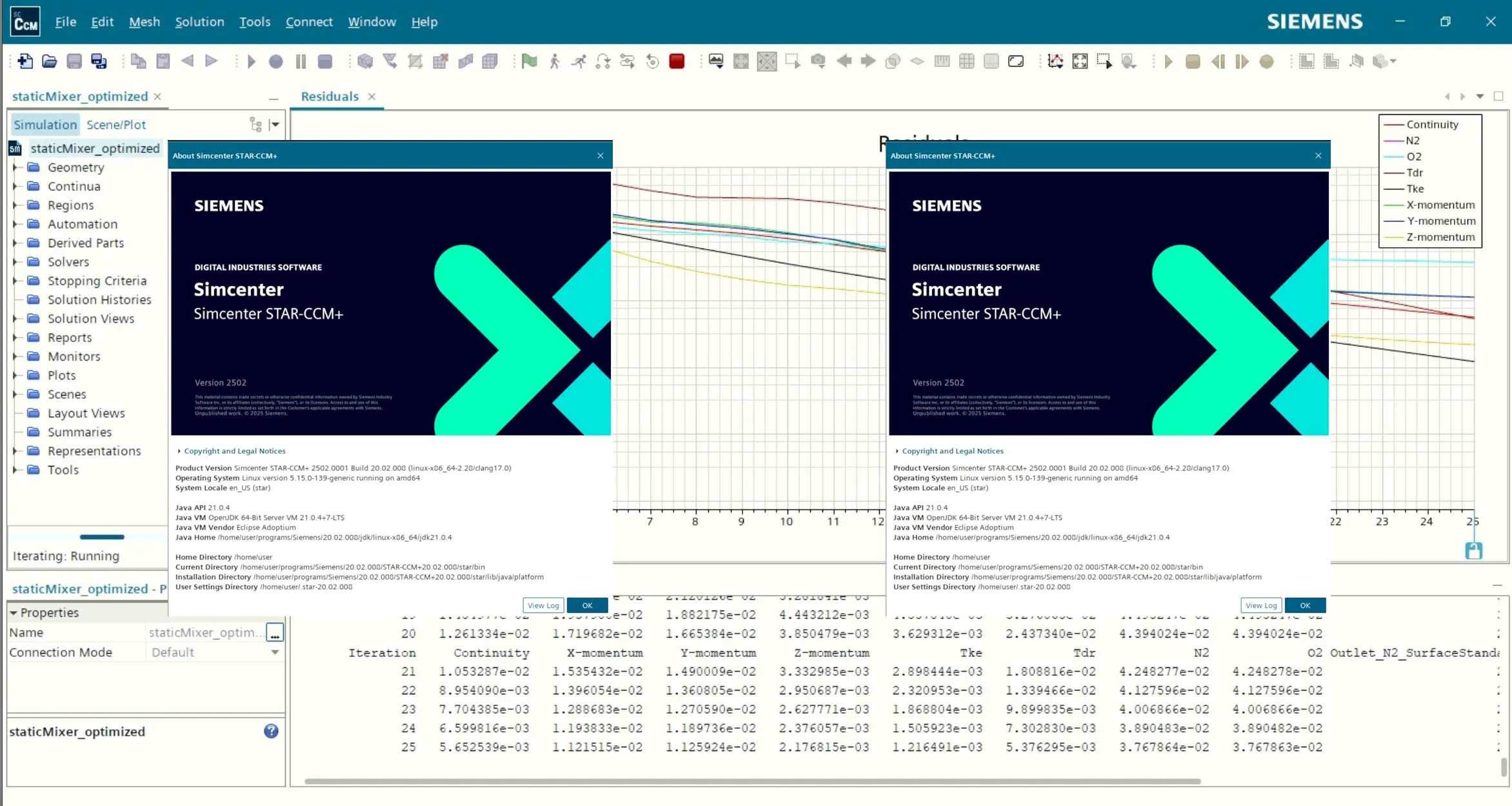
Task: Click the blue help question mark icon
Action: [x=271, y=731]
